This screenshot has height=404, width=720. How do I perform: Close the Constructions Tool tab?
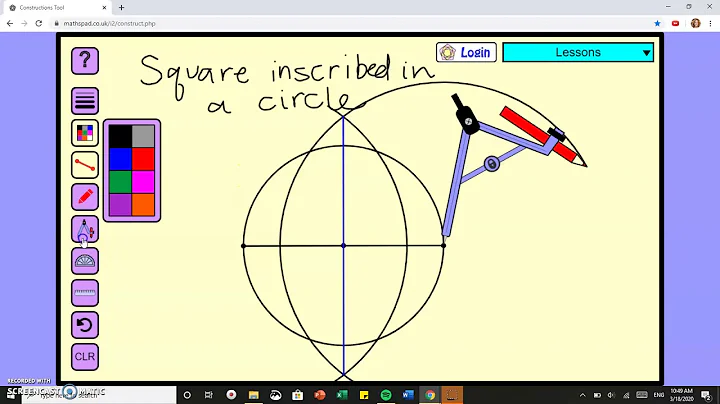click(104, 8)
